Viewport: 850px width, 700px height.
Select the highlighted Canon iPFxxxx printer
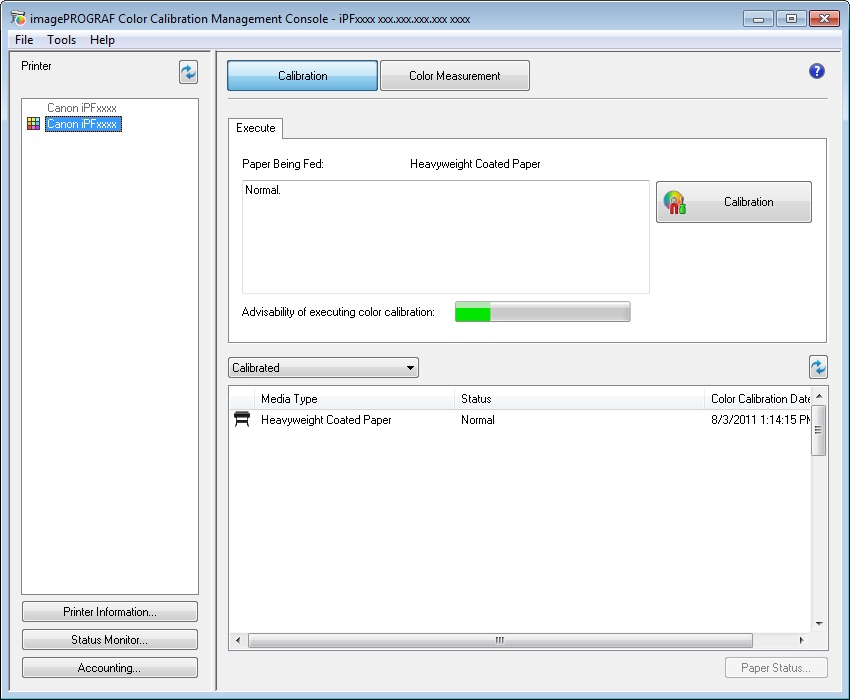(83, 124)
